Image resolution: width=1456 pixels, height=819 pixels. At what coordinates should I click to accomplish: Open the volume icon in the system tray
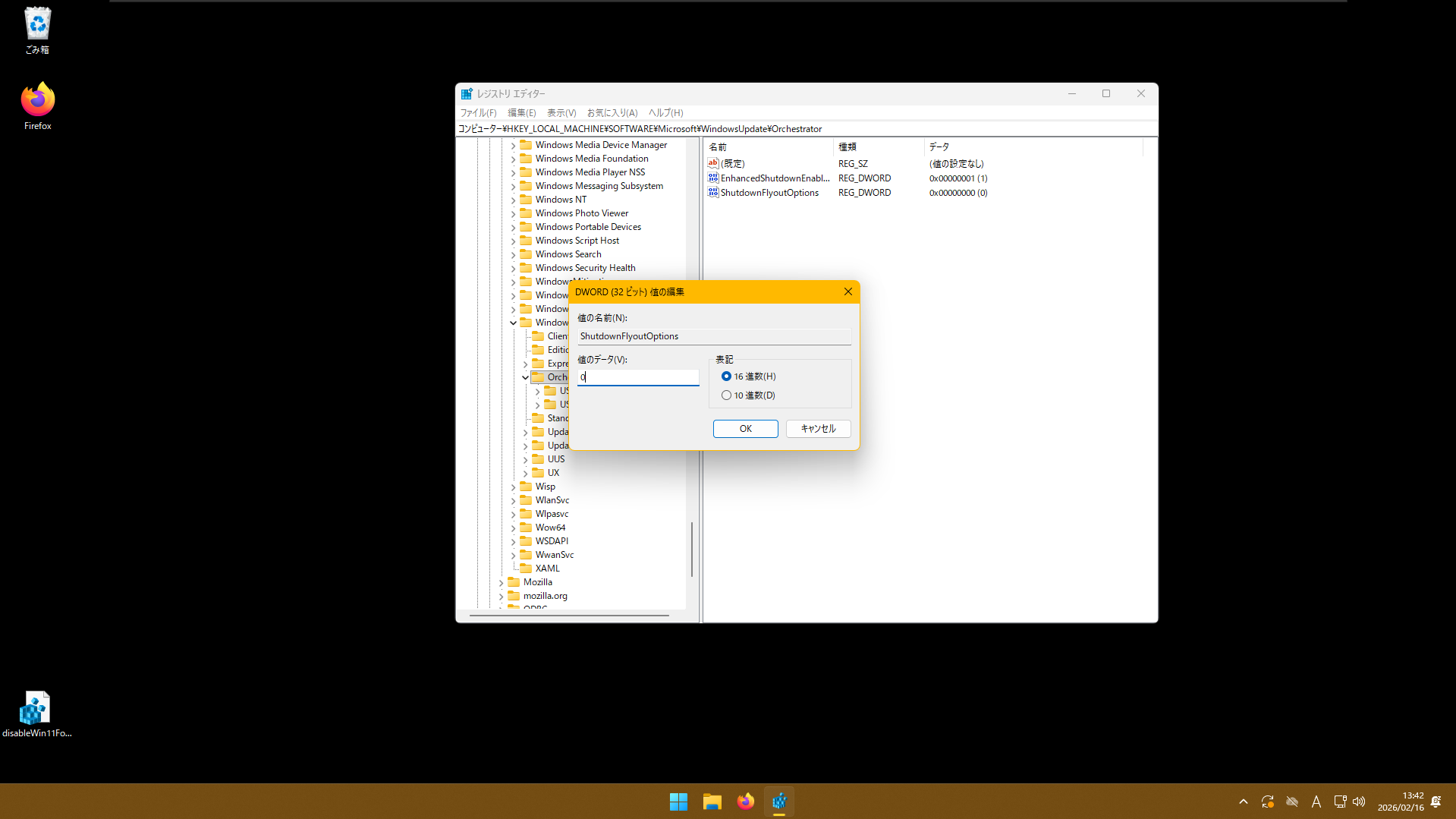1359,801
